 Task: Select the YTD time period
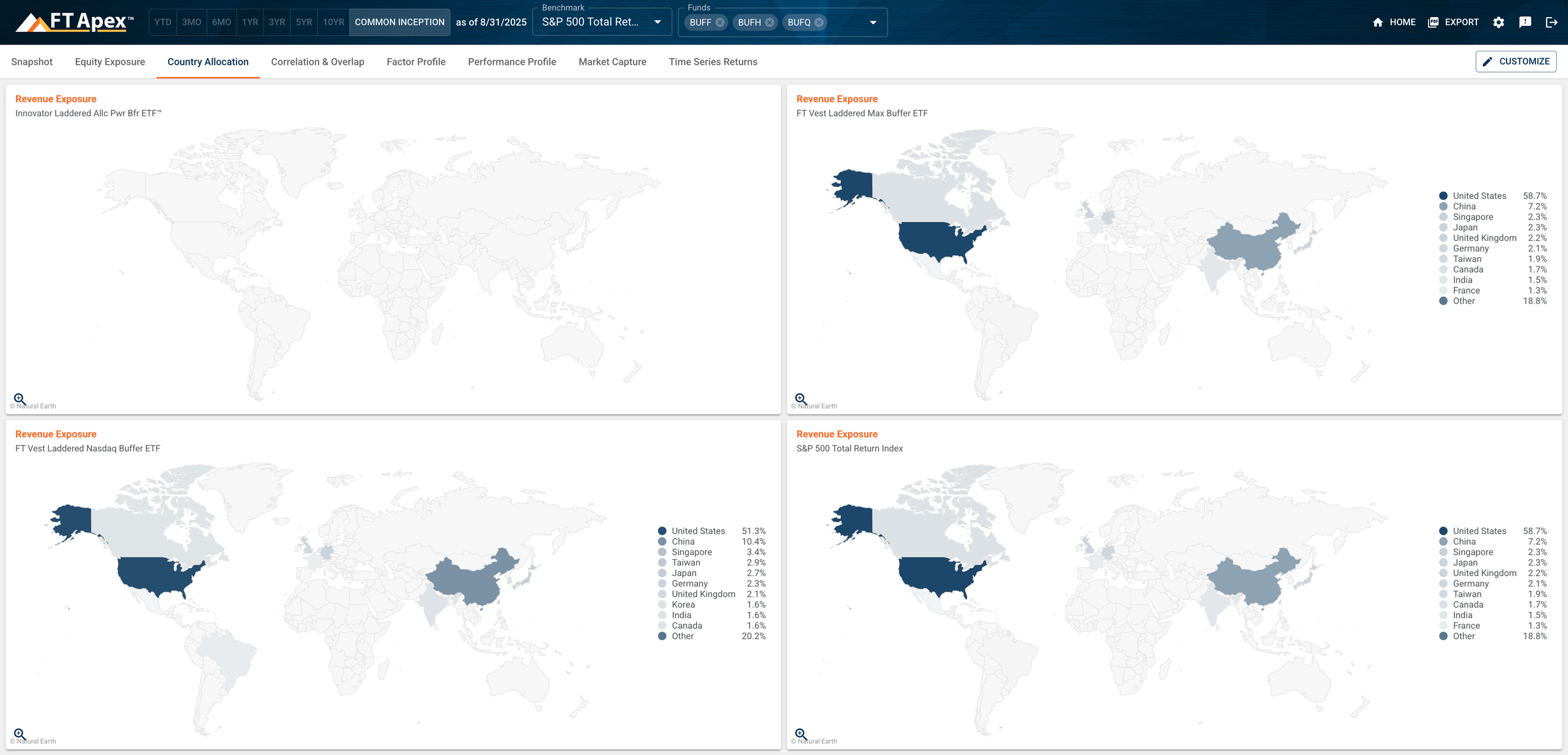(163, 23)
